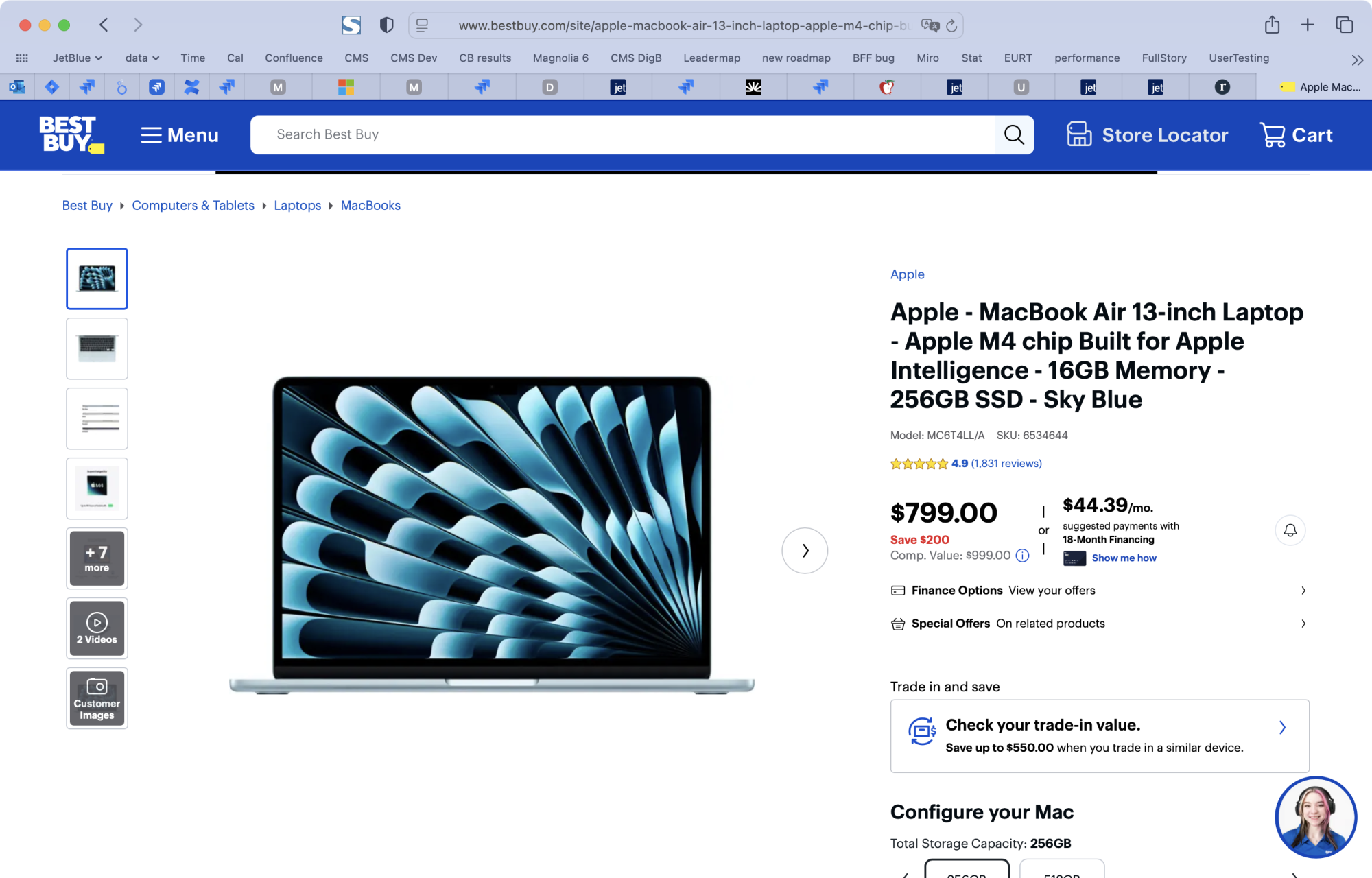
Task: Open the Store Locator
Action: click(1148, 134)
